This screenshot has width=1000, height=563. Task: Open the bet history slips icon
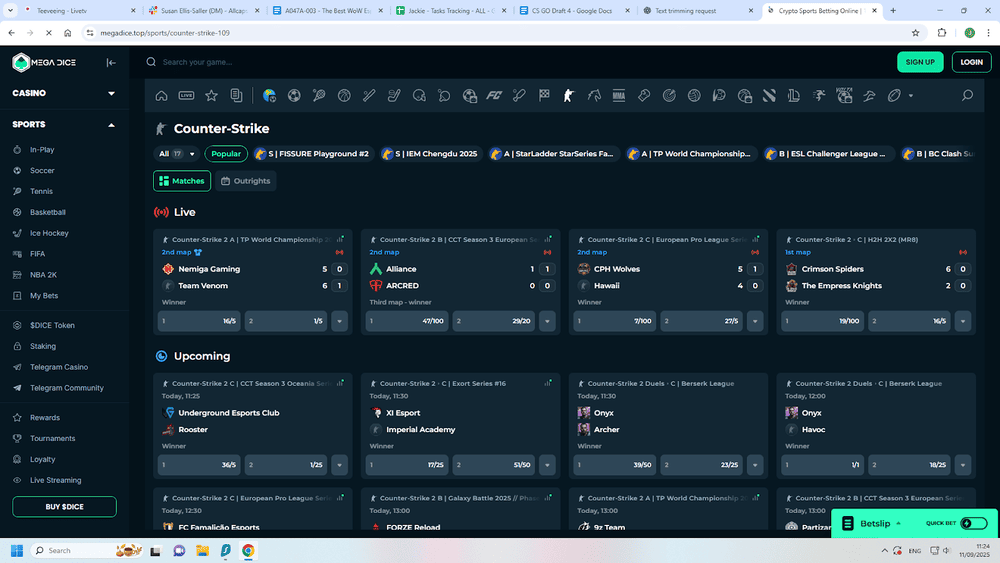(237, 96)
